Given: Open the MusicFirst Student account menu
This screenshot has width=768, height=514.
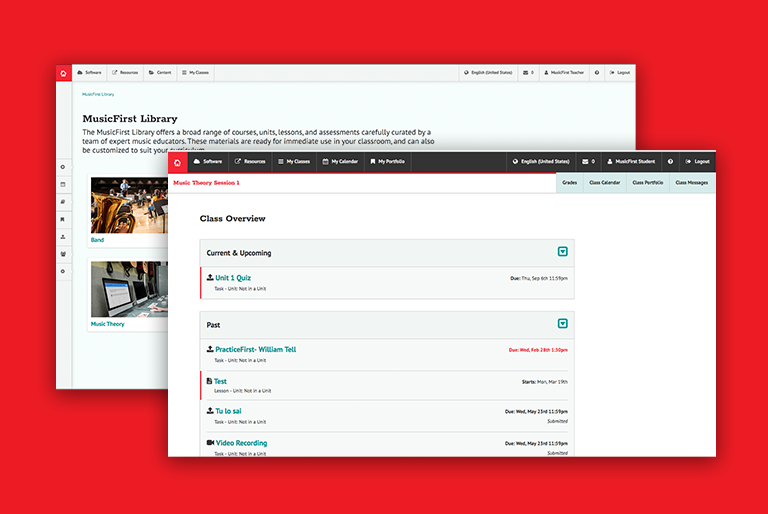Looking at the screenshot, I should point(631,162).
